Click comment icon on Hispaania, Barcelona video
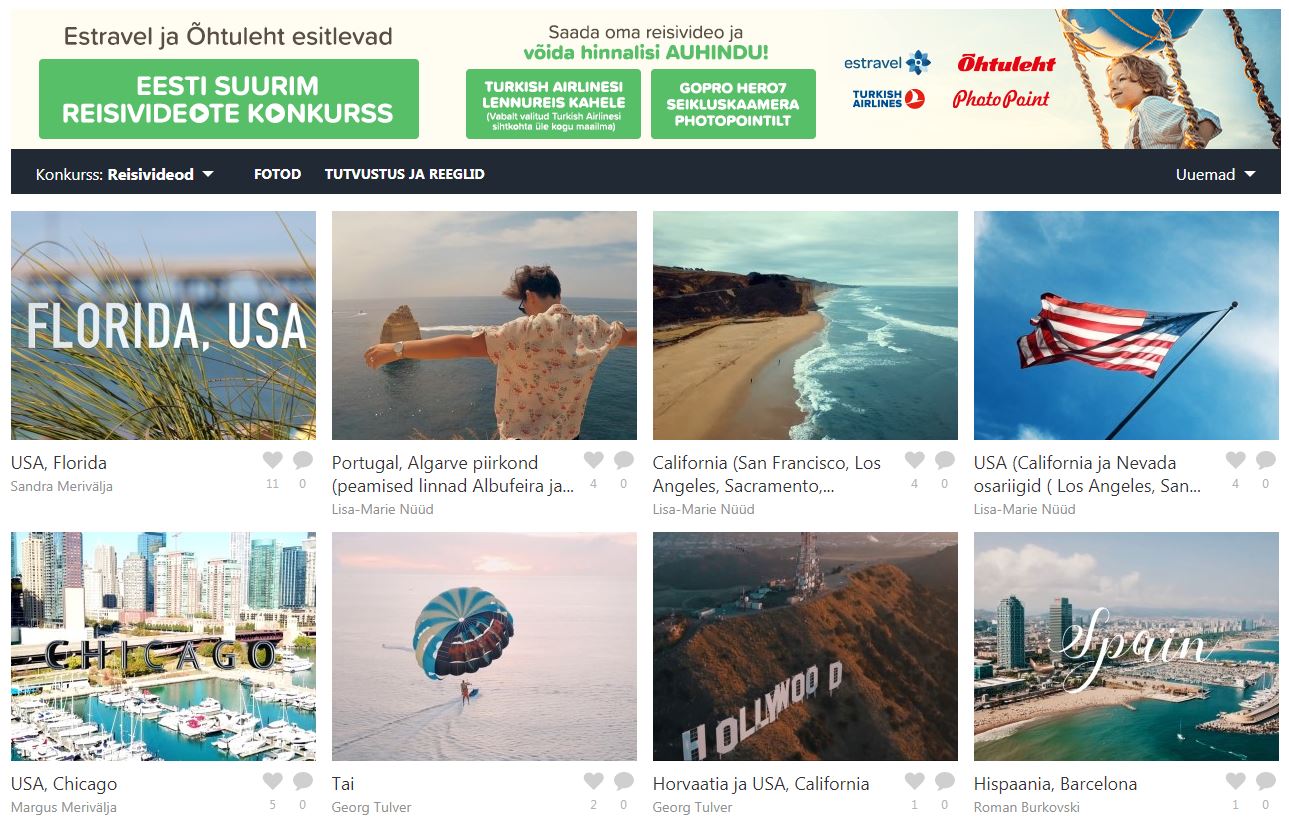This screenshot has height=826, width=1289. 1266,781
